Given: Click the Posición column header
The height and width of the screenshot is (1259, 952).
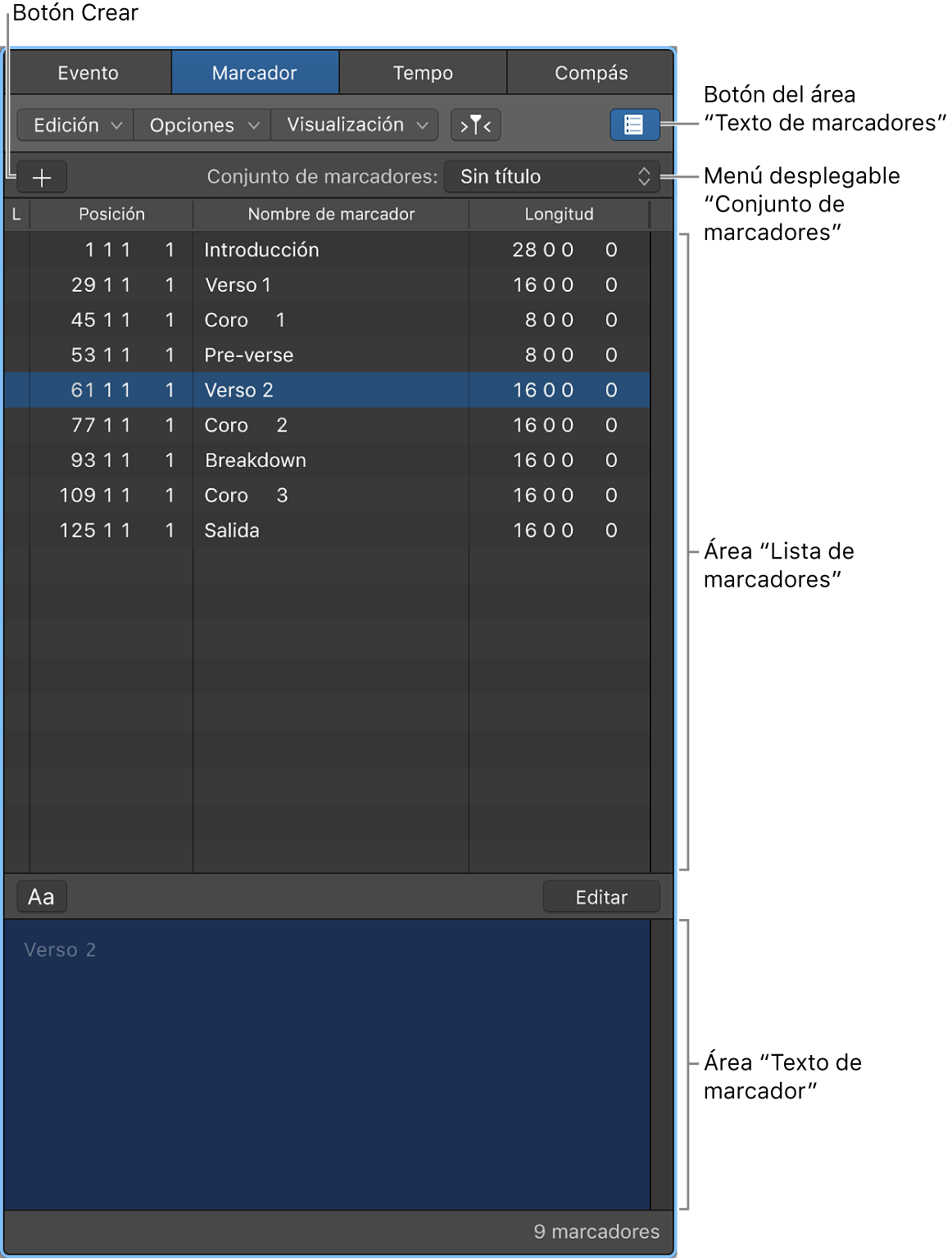Looking at the screenshot, I should 111,214.
